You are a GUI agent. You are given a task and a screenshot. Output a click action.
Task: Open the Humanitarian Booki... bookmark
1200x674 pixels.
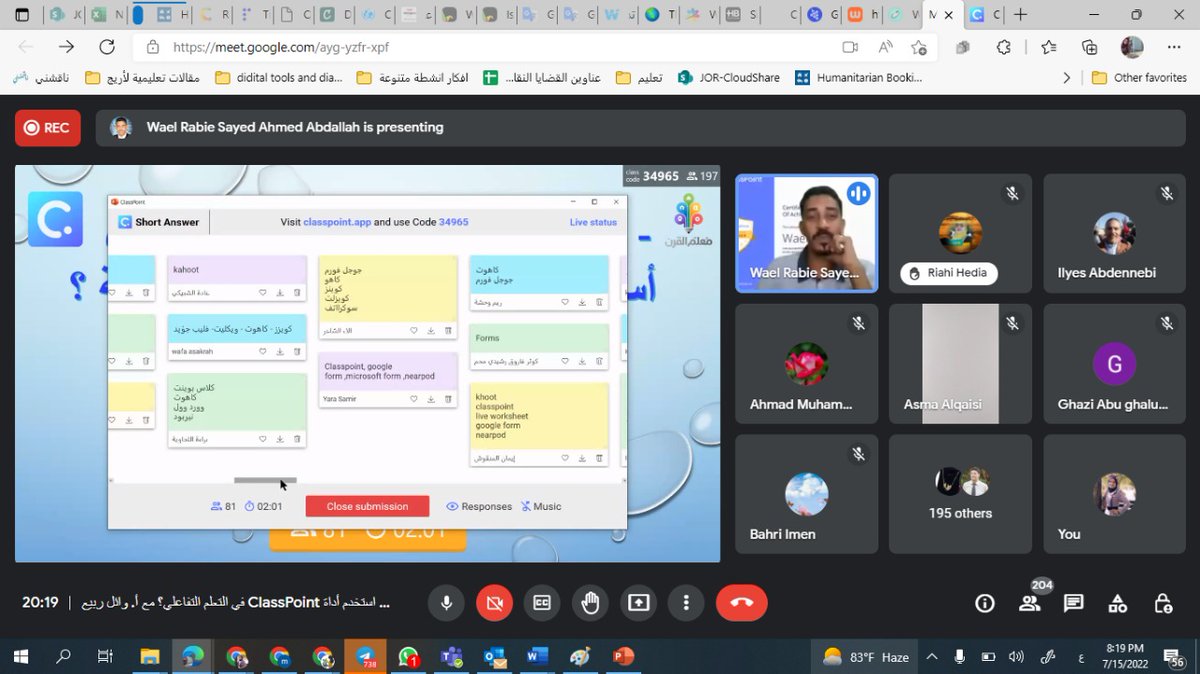[858, 77]
